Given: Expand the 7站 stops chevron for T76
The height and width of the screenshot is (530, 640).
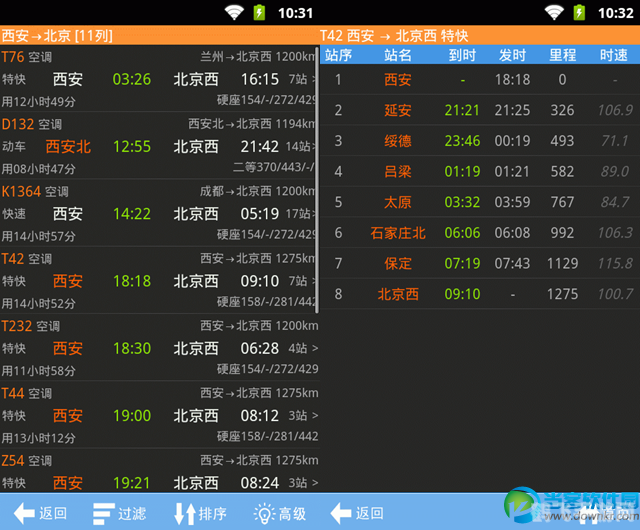Looking at the screenshot, I should [x=315, y=78].
